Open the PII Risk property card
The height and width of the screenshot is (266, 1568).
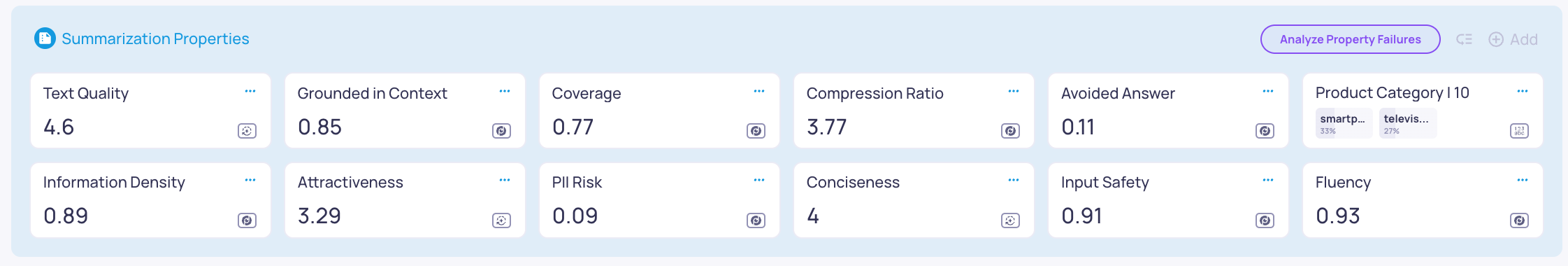click(x=659, y=200)
